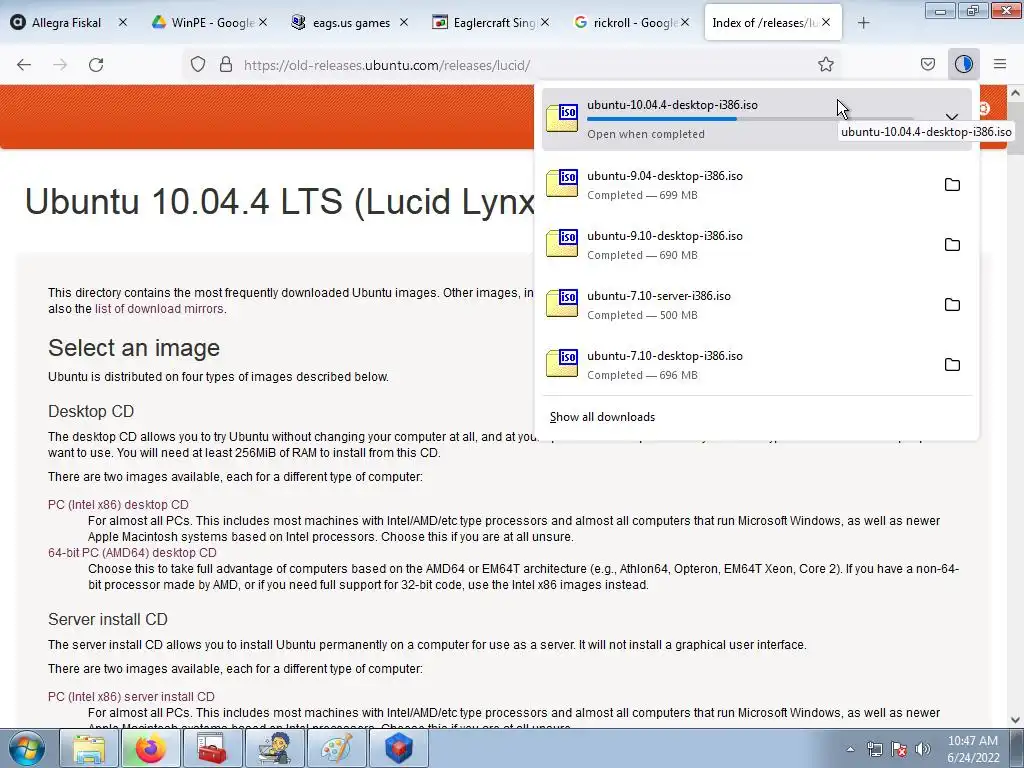Click the scrollbar up arrow
Viewport: 1024px width, 768px height.
click(x=1016, y=93)
